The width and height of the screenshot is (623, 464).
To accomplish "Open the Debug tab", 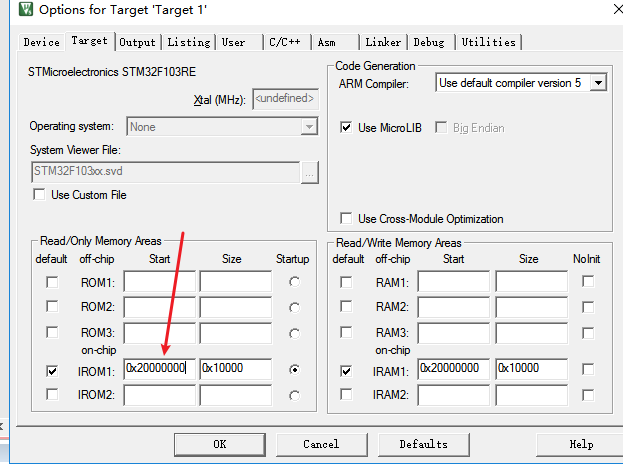I will [431, 42].
